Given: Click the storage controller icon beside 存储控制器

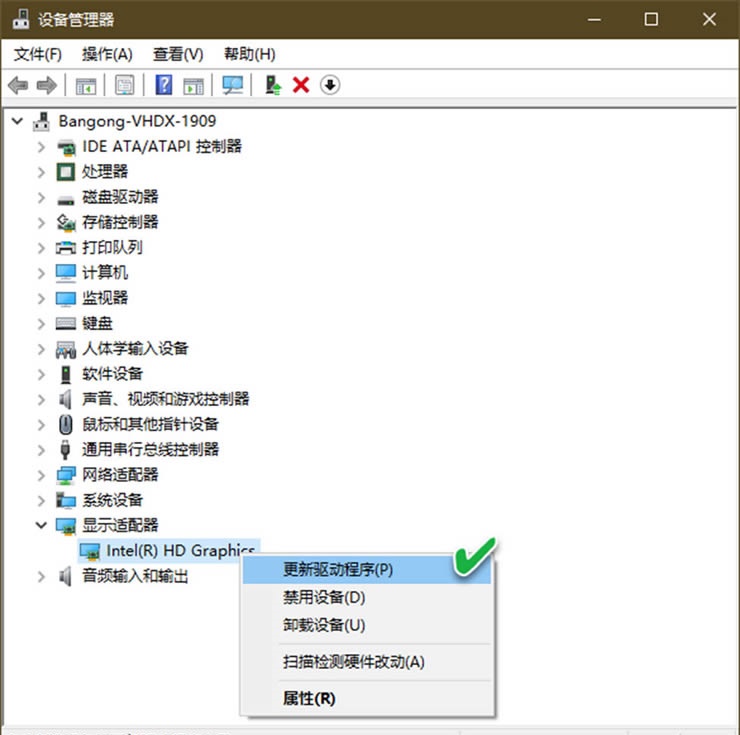Looking at the screenshot, I should coord(66,222).
